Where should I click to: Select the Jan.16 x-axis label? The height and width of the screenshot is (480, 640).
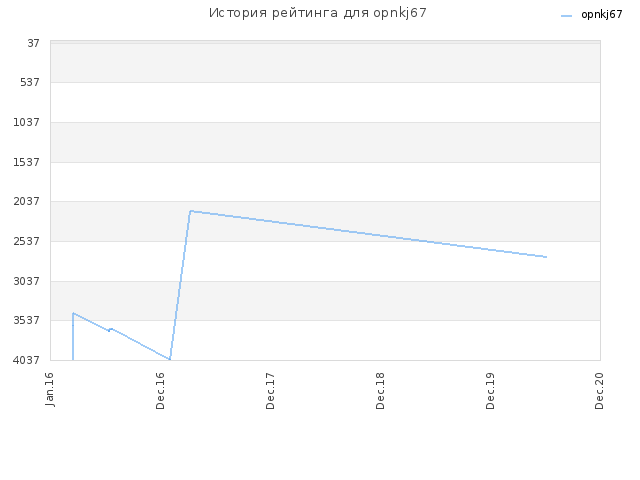50,389
